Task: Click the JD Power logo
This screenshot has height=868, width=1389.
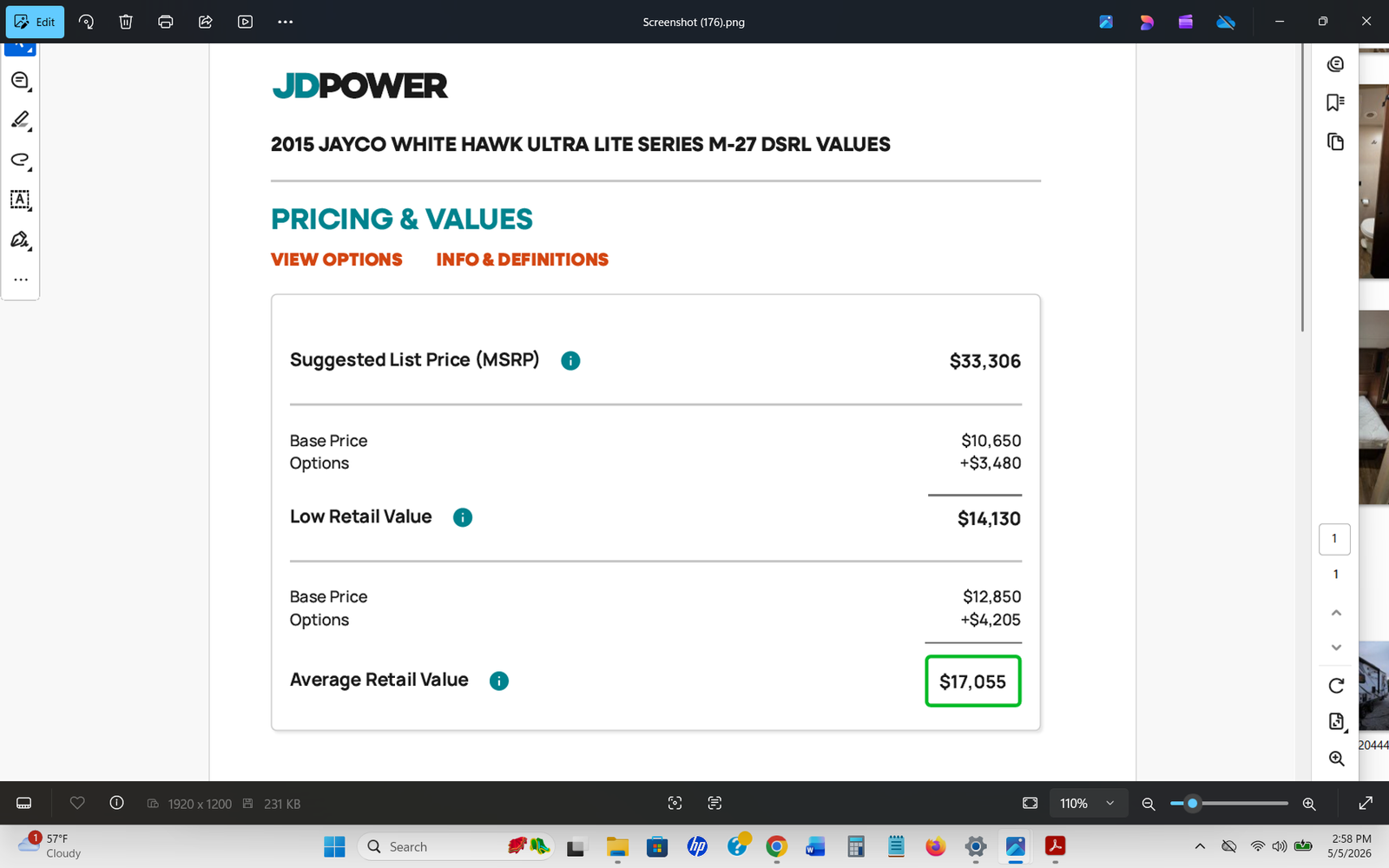Action: point(359,86)
